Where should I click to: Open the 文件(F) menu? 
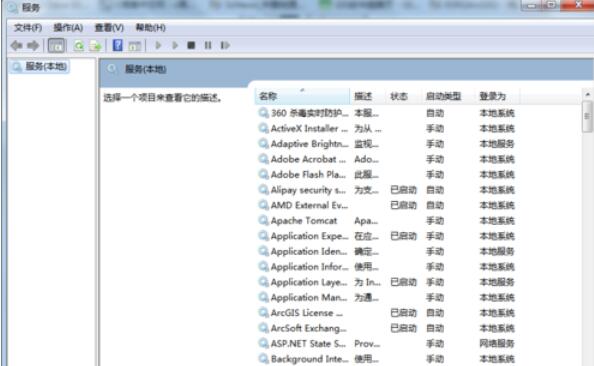tap(28, 28)
